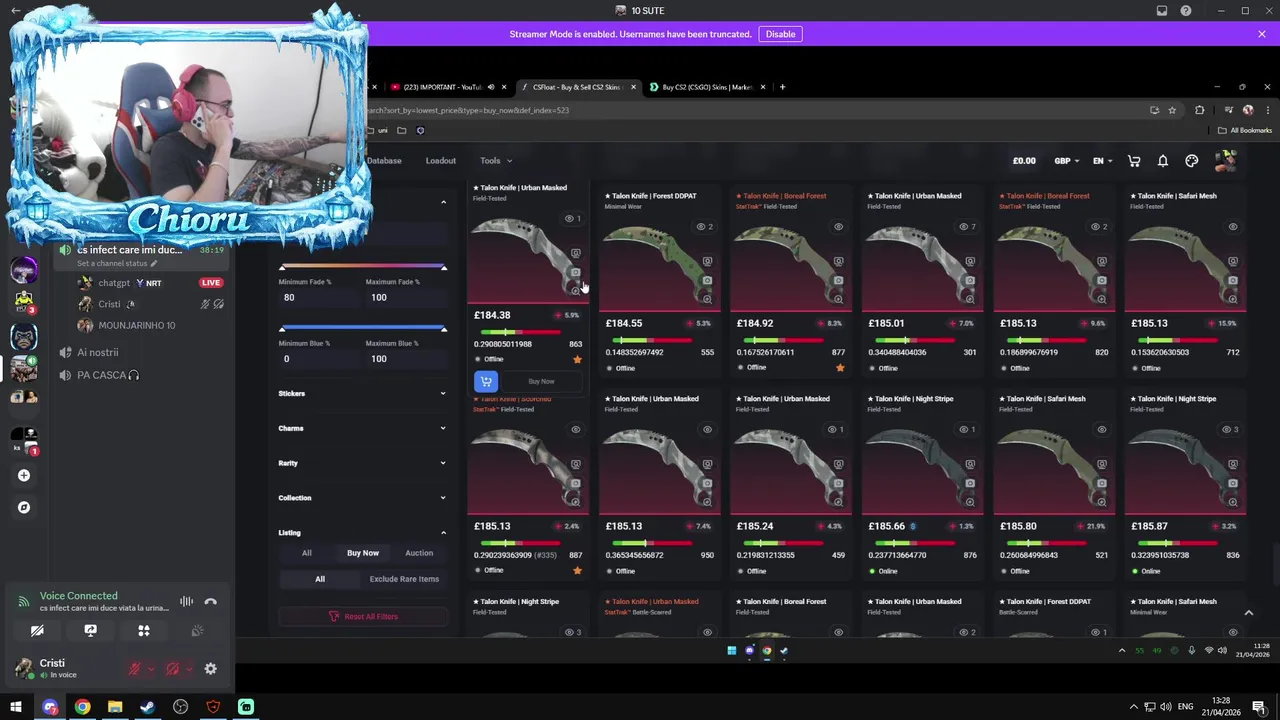Toggle Discord camera on or off
This screenshot has height=720, width=1280.
[37, 631]
